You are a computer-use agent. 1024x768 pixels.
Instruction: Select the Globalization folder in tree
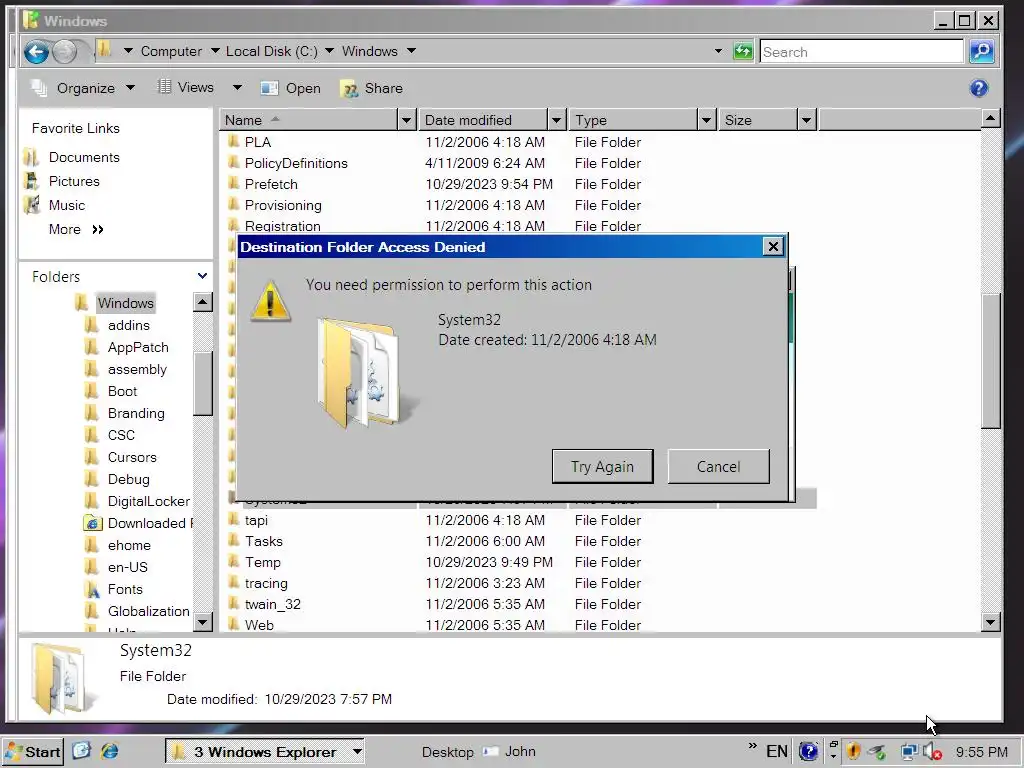[148, 611]
